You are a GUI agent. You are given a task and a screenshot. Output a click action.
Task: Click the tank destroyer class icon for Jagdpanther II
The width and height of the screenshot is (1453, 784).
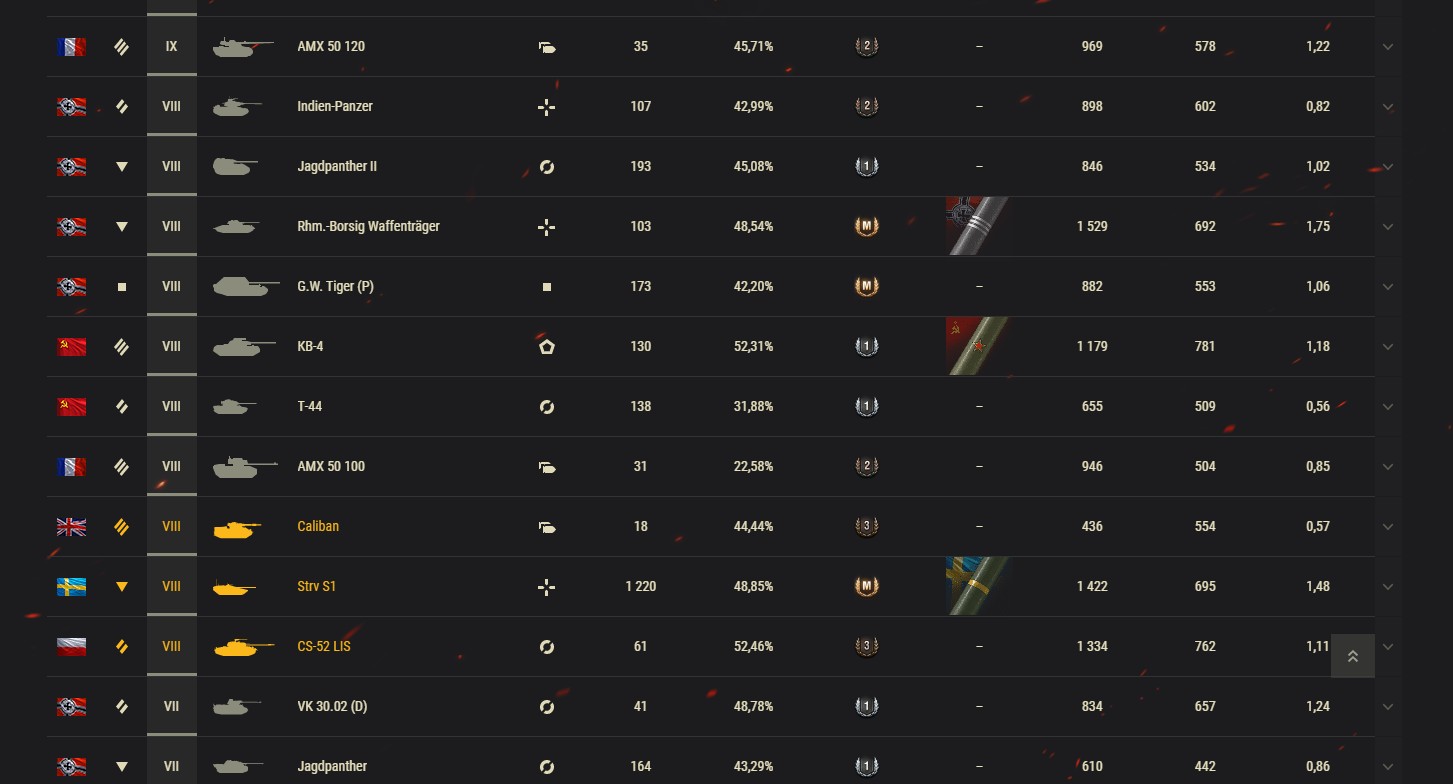point(122,167)
